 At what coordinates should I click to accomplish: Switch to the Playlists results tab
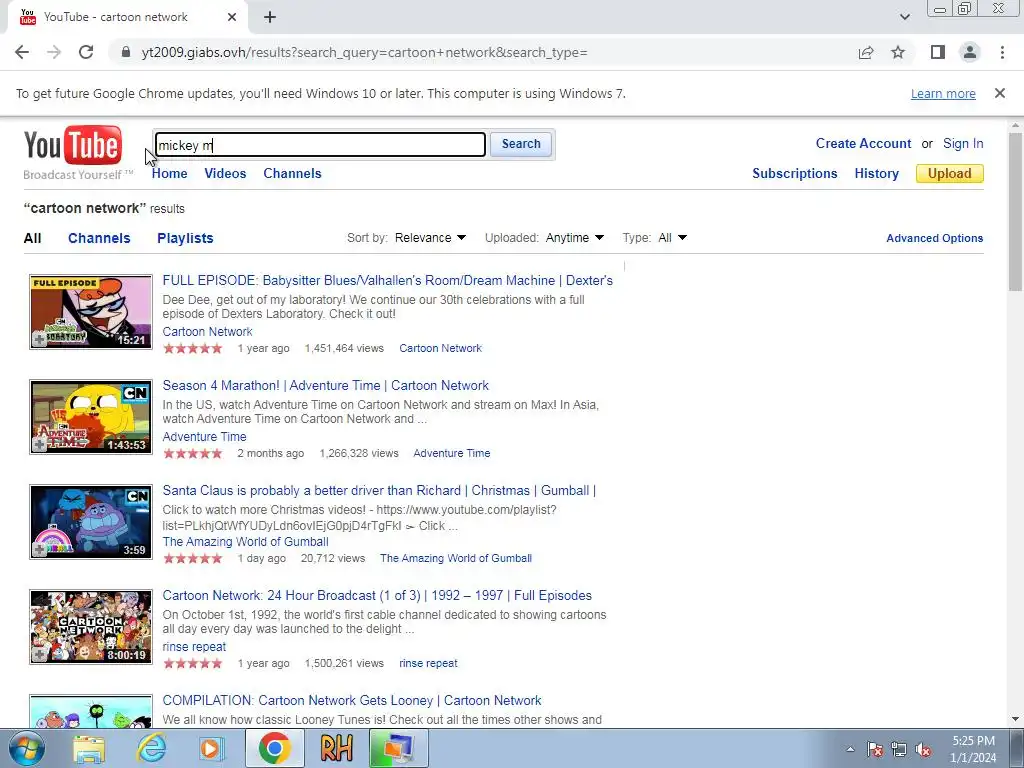pos(185,238)
